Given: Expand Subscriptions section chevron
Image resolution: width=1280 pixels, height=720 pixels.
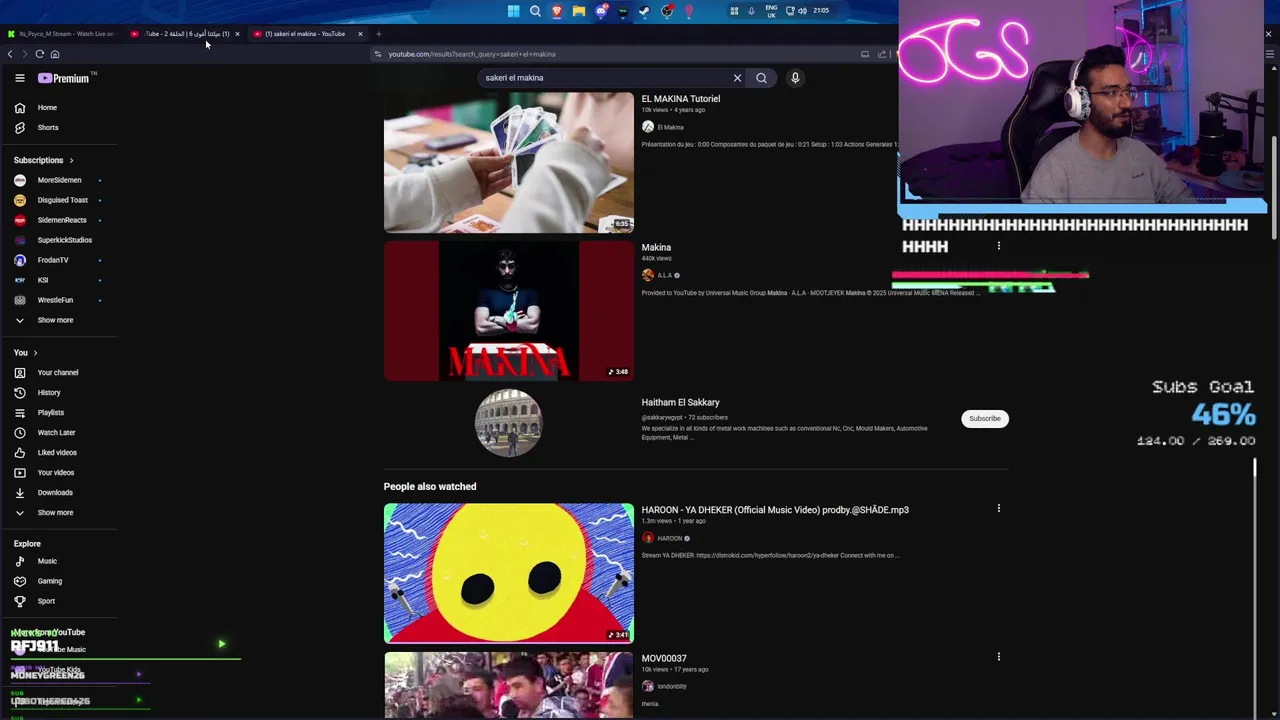Looking at the screenshot, I should 71,160.
